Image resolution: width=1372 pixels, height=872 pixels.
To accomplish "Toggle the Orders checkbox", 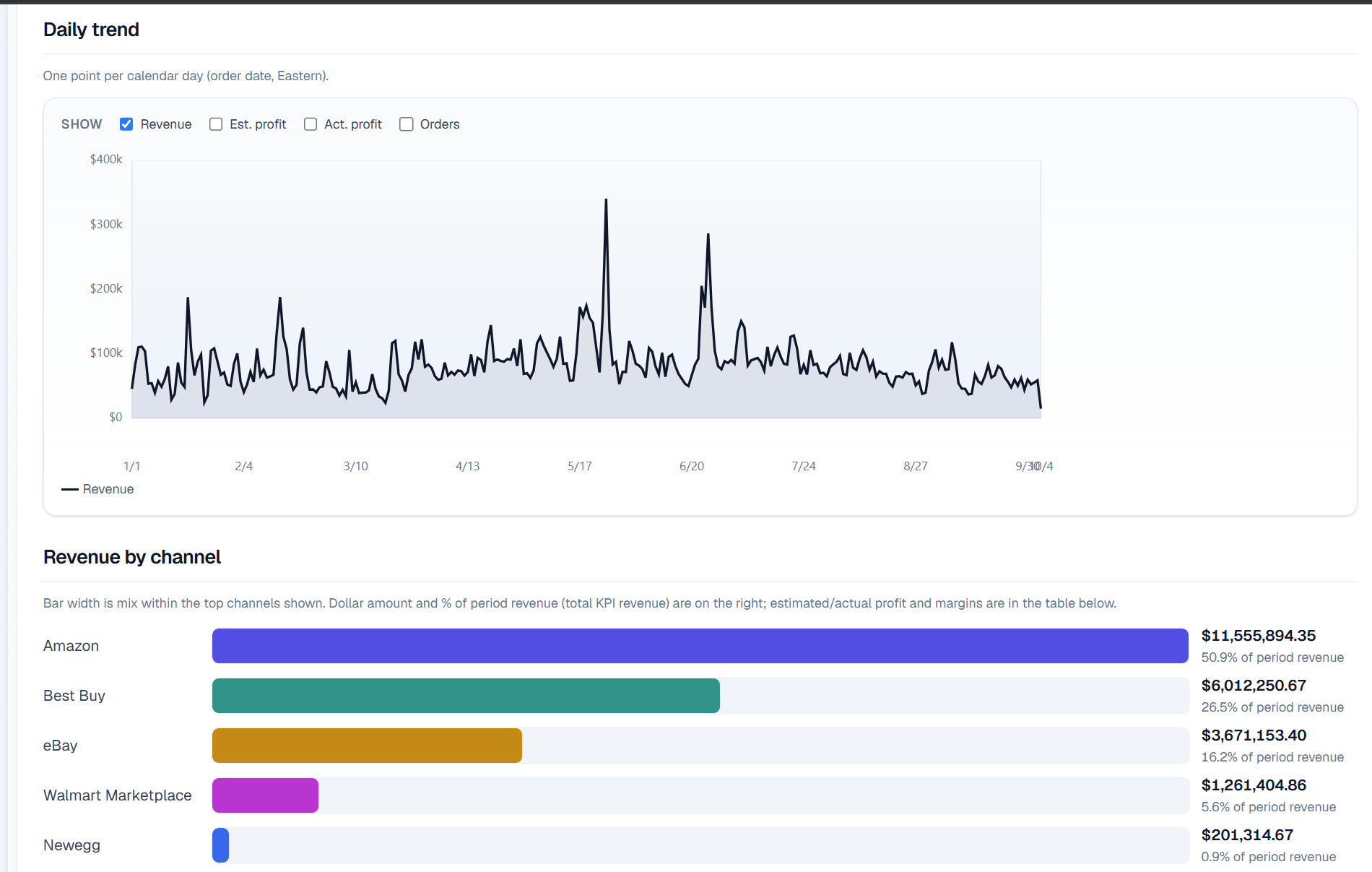I will 407,124.
